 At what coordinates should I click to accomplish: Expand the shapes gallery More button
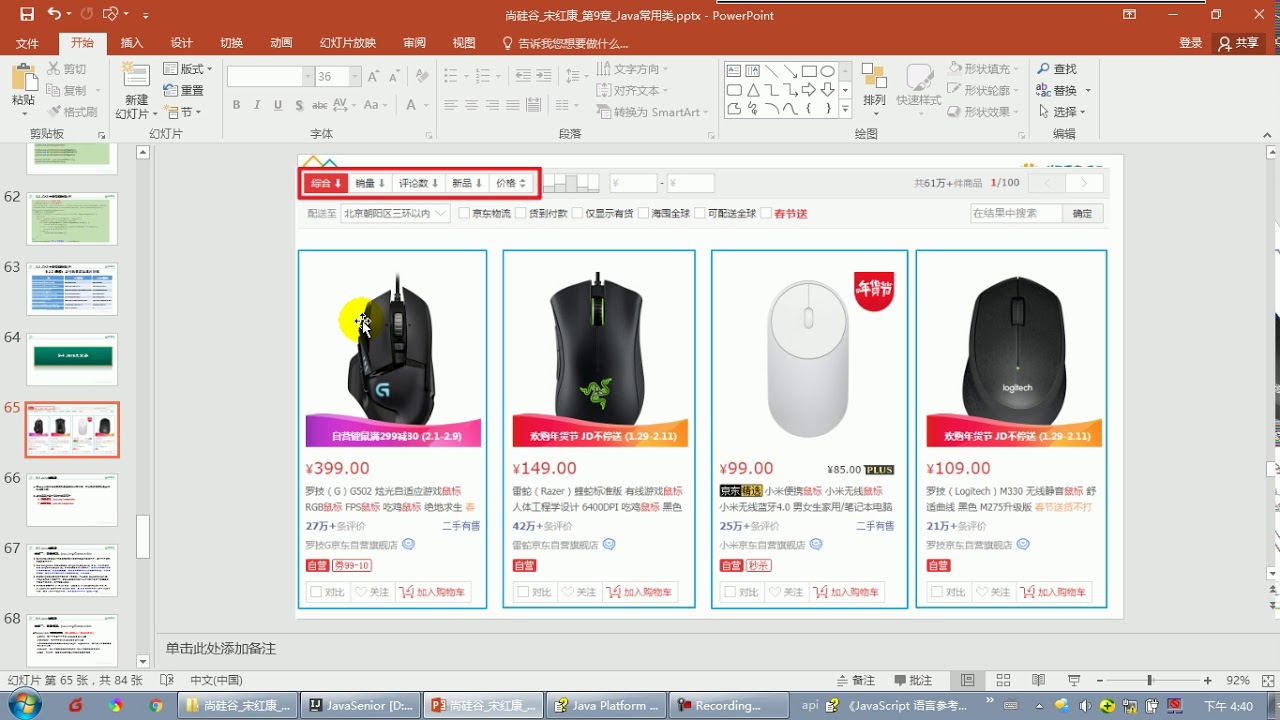coord(846,109)
